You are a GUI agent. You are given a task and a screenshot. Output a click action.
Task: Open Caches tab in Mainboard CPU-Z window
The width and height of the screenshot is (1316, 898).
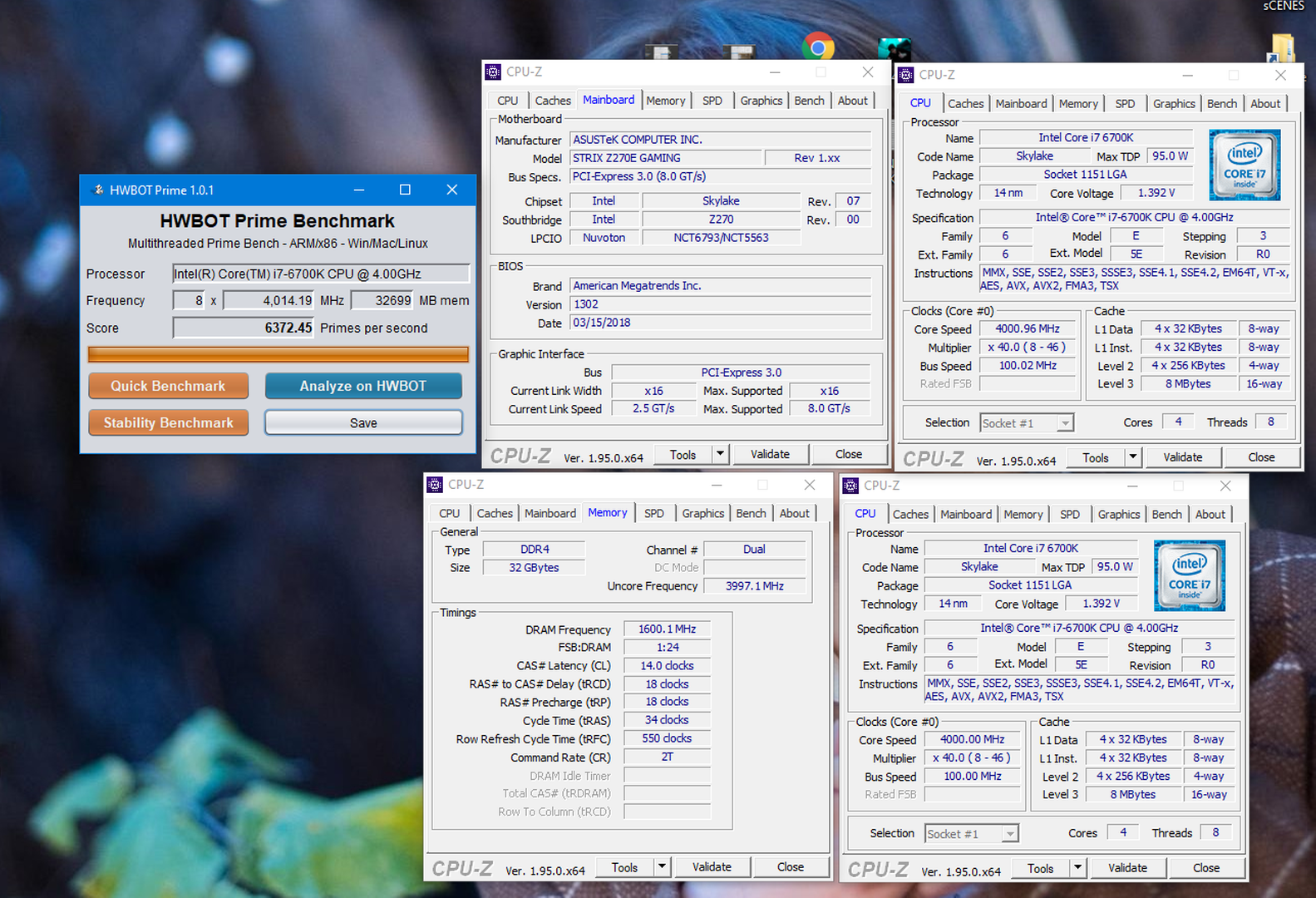click(553, 101)
